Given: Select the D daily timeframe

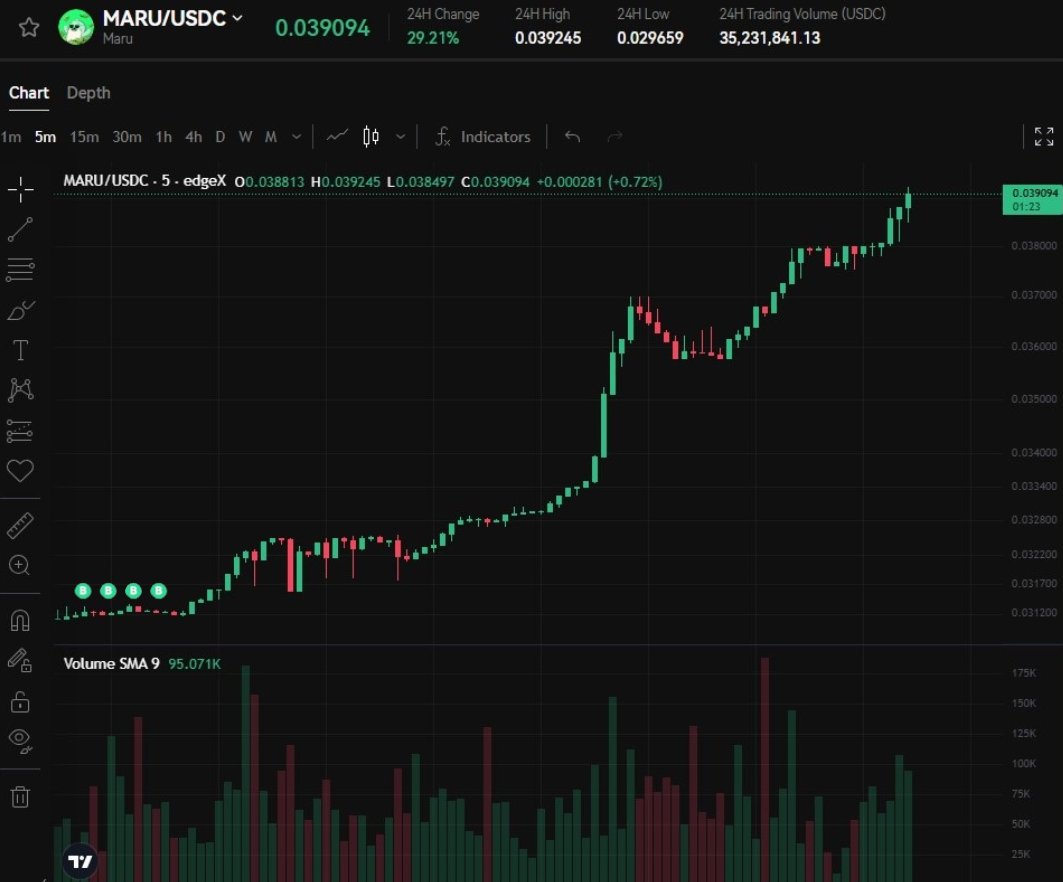Looking at the screenshot, I should point(220,137).
